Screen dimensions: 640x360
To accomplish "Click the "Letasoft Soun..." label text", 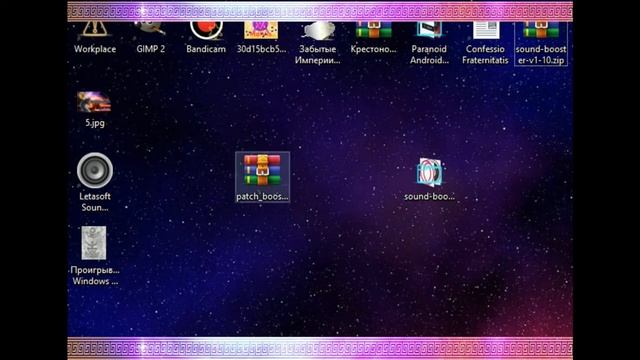I will [95, 202].
